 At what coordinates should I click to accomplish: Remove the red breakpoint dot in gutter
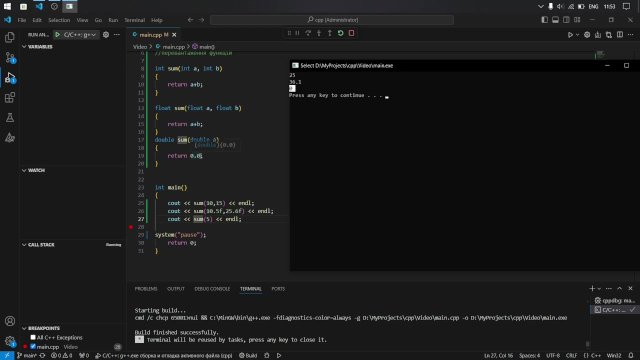tap(131, 227)
